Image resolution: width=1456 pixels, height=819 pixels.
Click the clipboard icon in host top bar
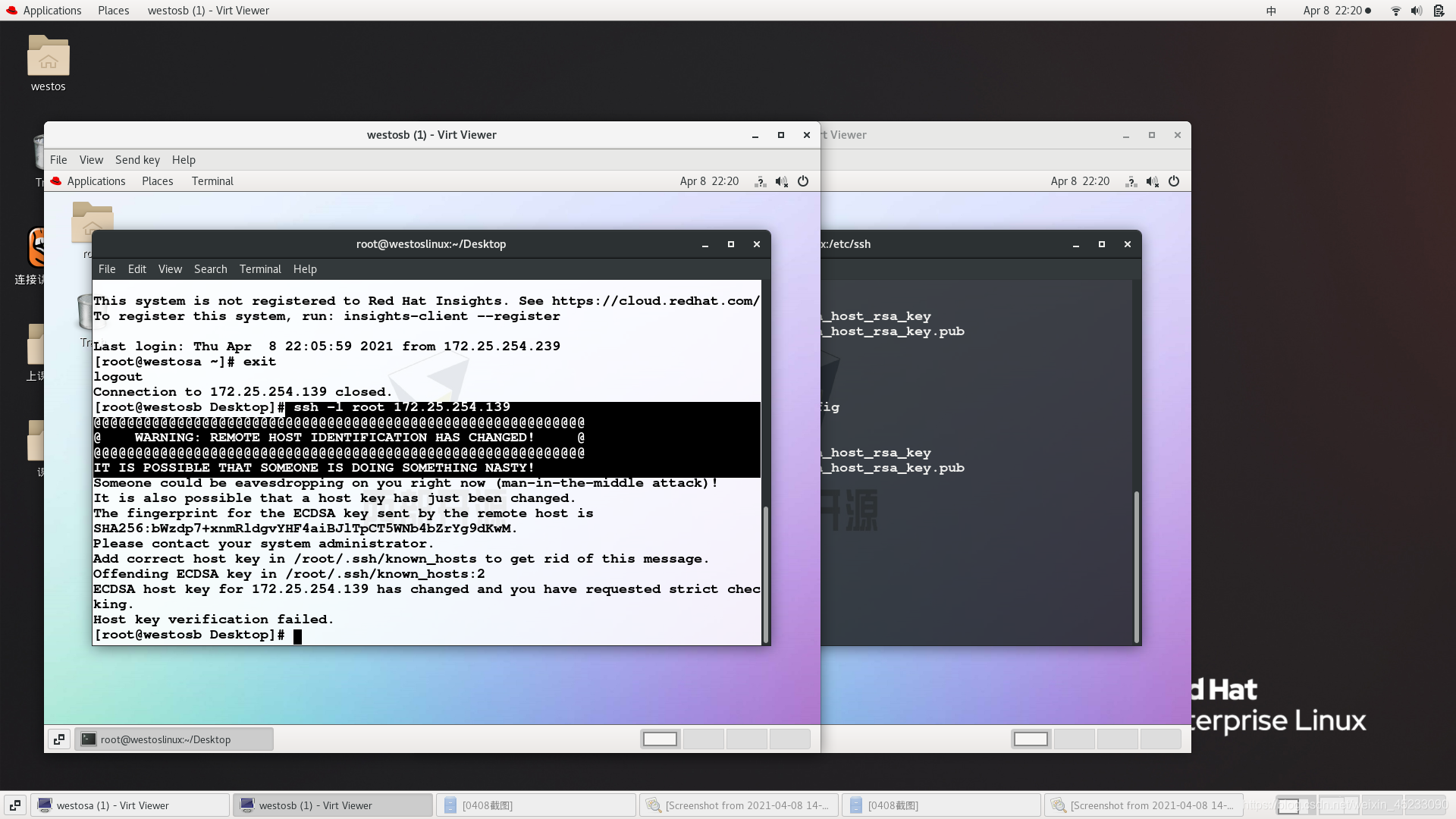(1439, 11)
